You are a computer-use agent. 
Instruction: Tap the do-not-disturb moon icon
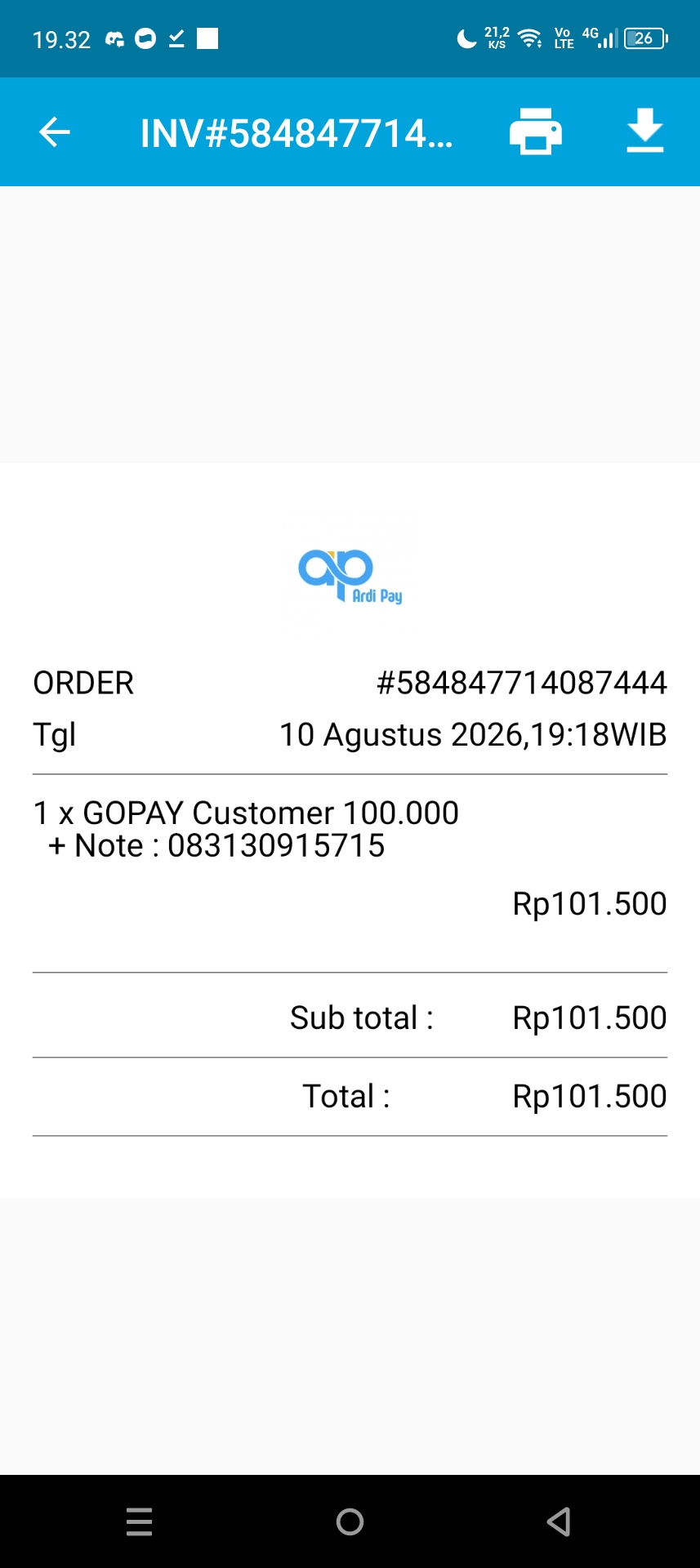(466, 38)
